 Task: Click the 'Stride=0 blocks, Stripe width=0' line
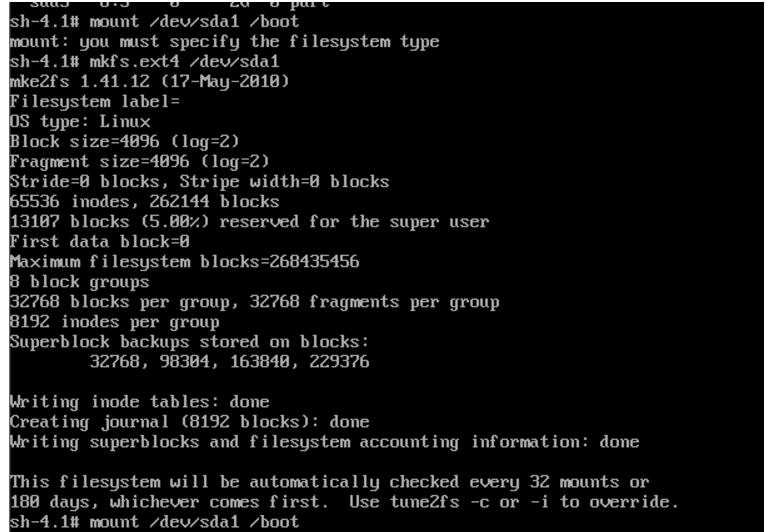pos(199,182)
